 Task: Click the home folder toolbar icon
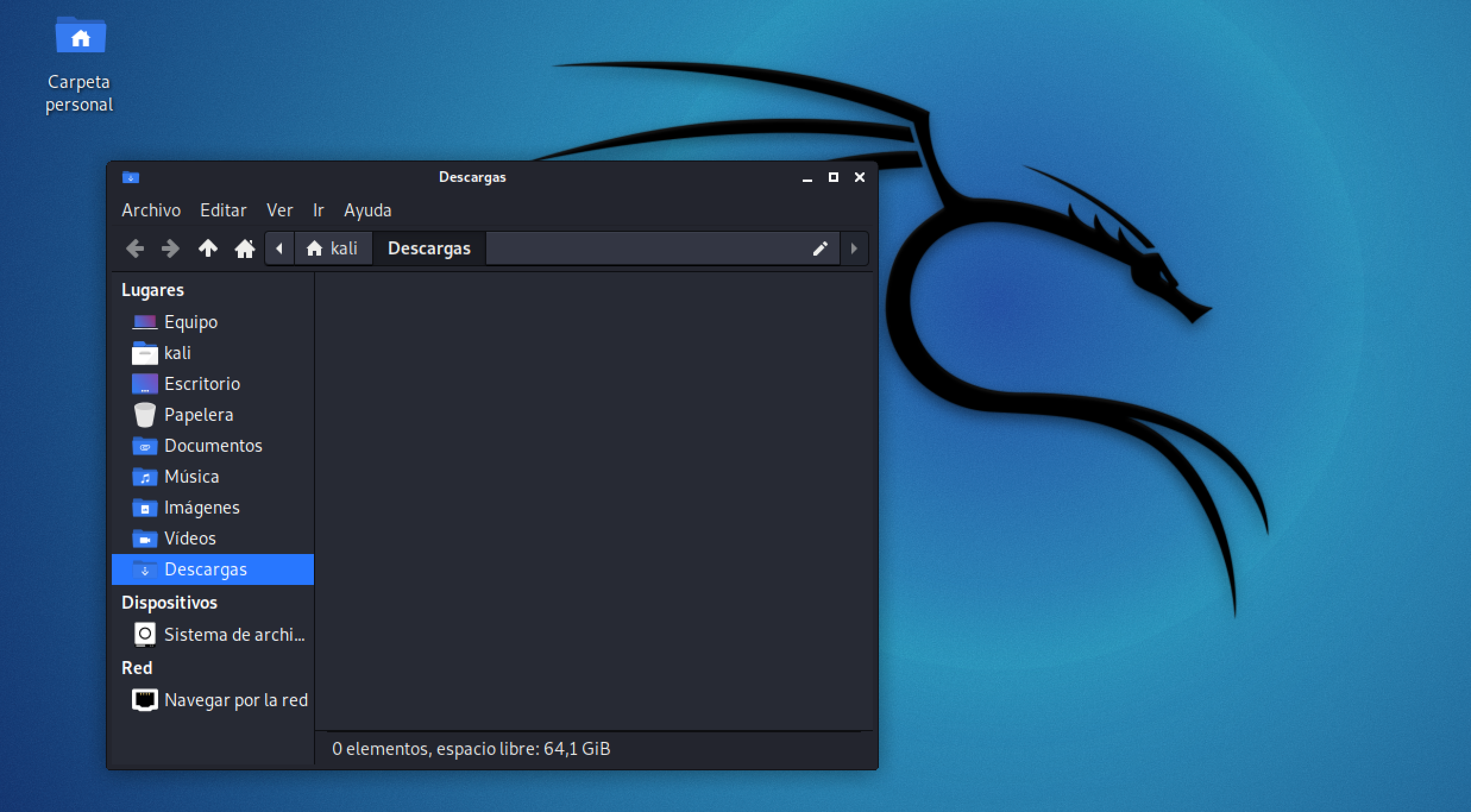point(244,248)
